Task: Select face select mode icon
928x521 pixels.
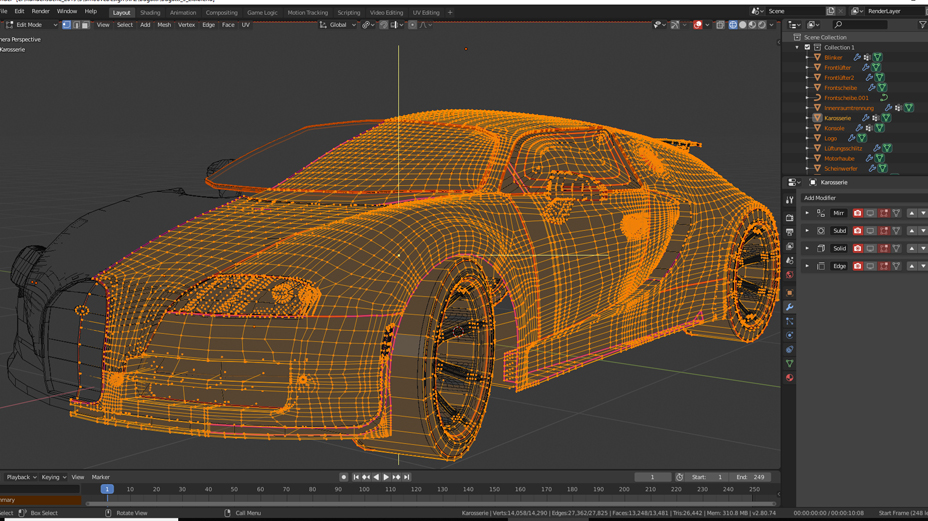Action: point(85,25)
